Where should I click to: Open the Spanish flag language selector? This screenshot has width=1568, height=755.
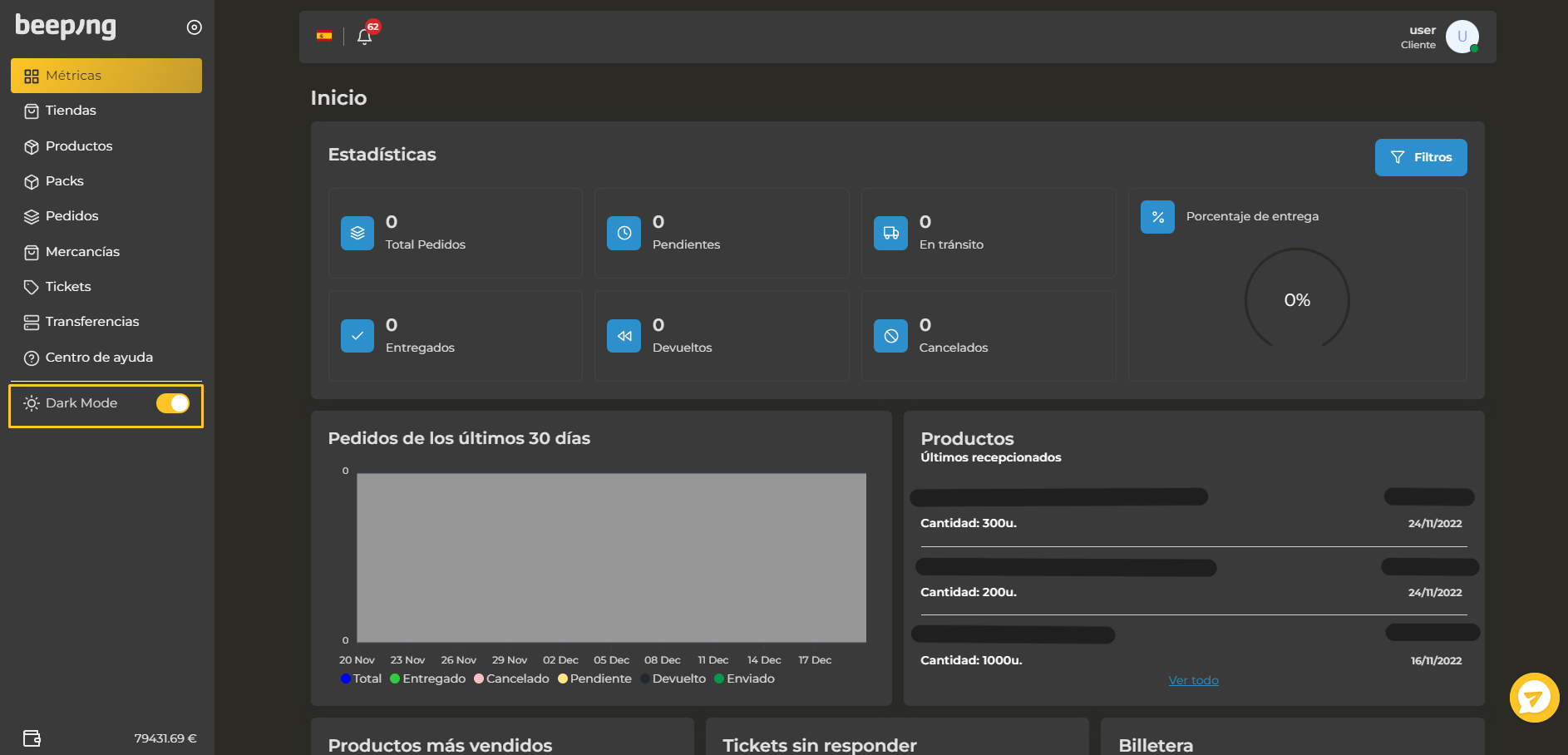[x=324, y=36]
